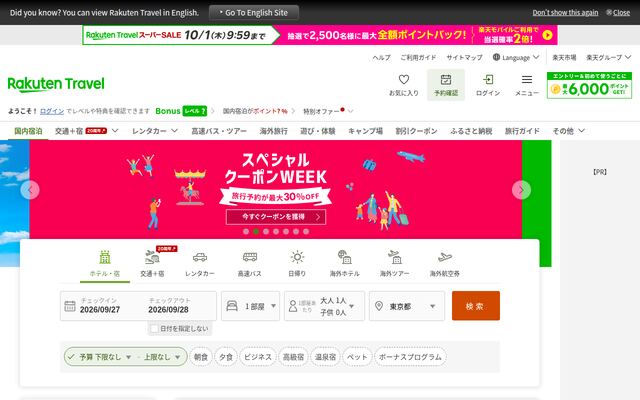640x400 pixels.
Task: Expand the 楽天グループ dropdown
Action: [x=609, y=58]
